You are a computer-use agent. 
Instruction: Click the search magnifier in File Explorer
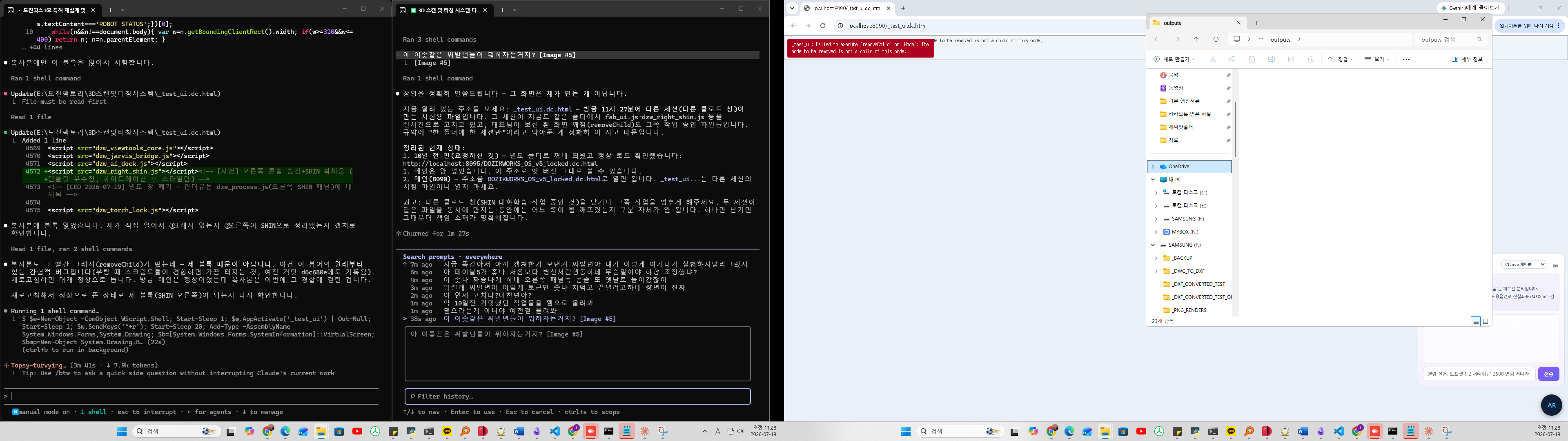coord(1480,40)
